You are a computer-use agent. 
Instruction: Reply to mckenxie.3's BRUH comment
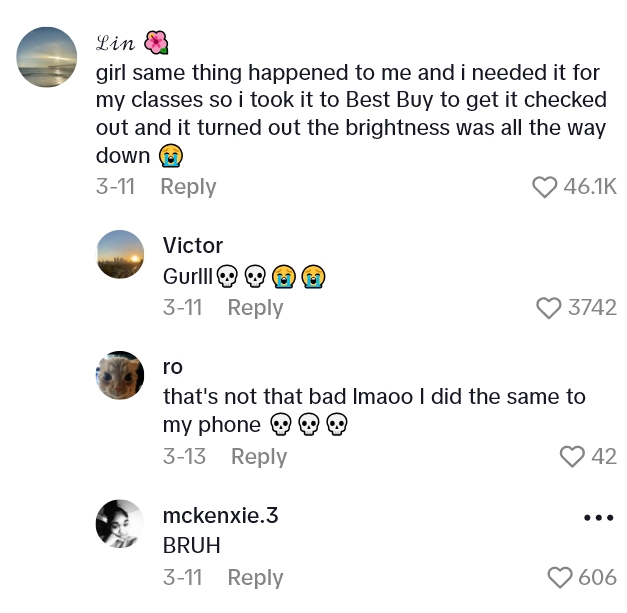255,577
